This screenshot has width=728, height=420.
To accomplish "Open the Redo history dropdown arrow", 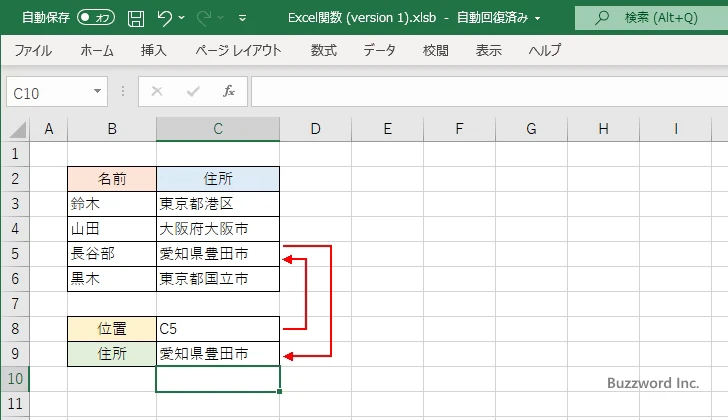I will click(x=221, y=18).
